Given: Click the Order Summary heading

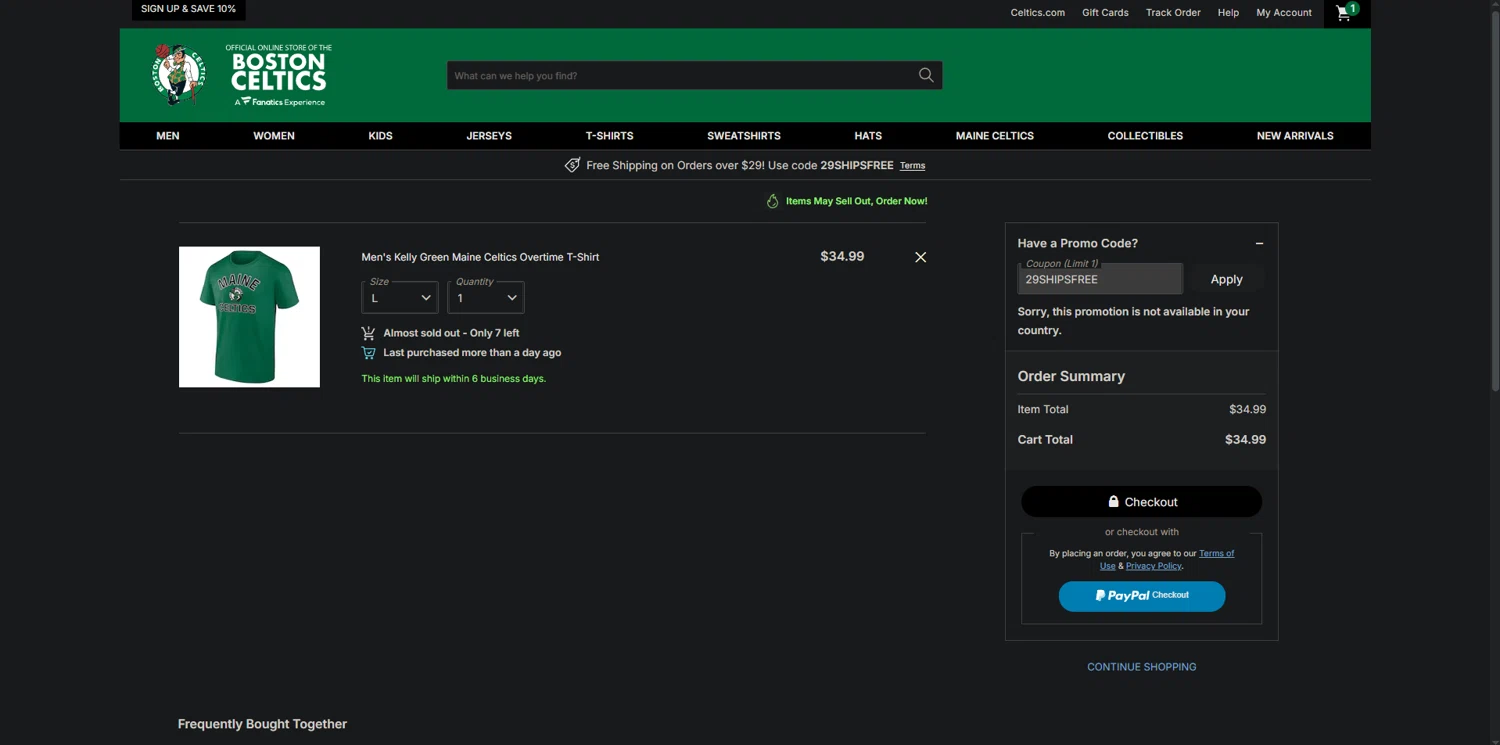Looking at the screenshot, I should (1071, 376).
